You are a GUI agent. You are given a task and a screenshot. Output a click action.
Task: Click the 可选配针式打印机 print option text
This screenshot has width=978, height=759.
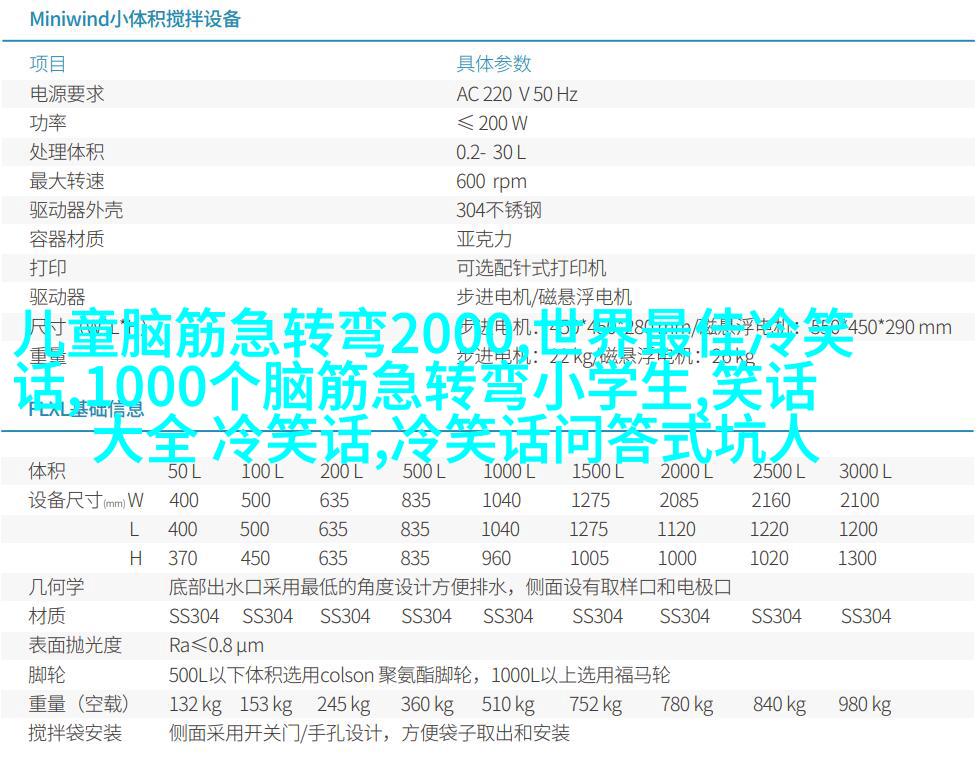point(530,268)
